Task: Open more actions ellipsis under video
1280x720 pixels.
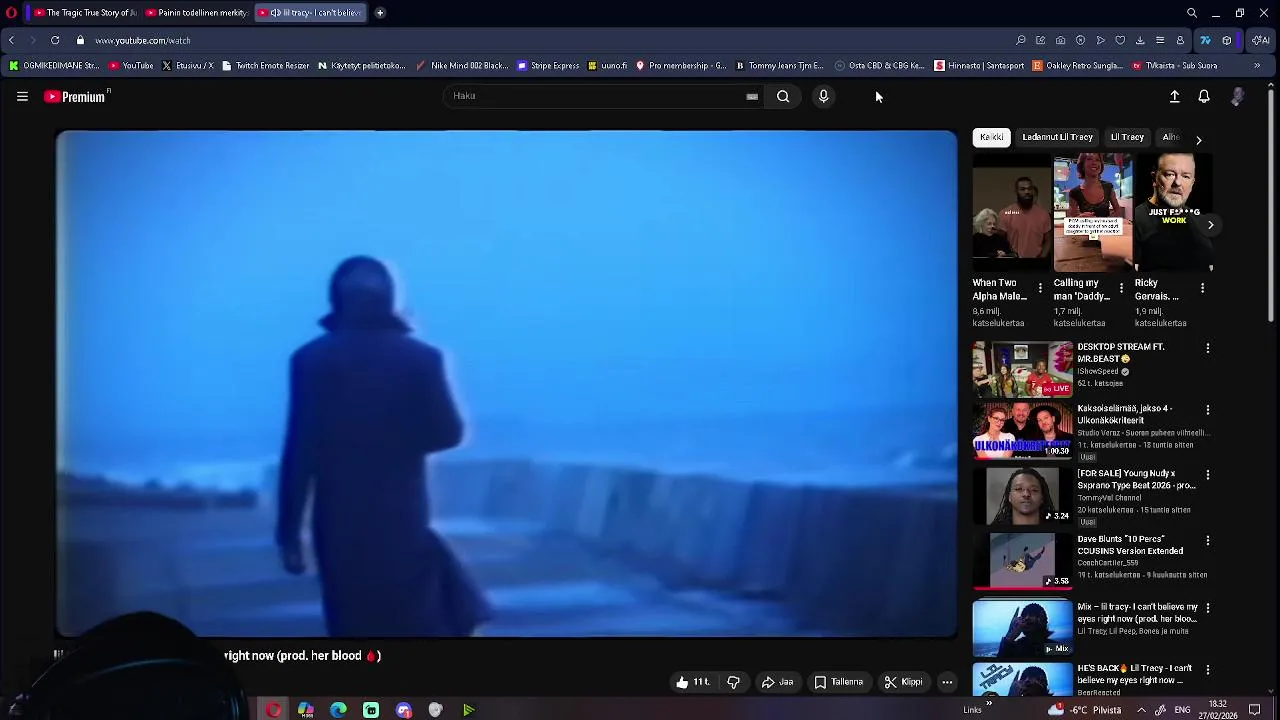Action: coord(947,682)
